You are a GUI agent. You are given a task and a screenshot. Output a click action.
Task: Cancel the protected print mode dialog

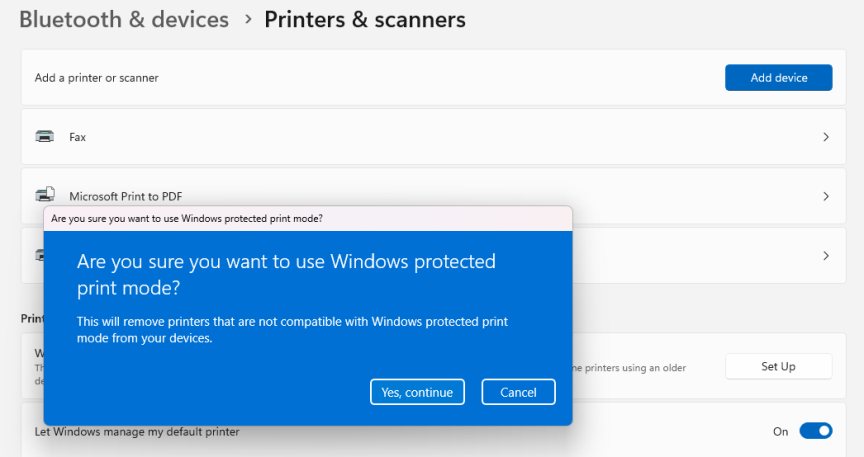518,392
